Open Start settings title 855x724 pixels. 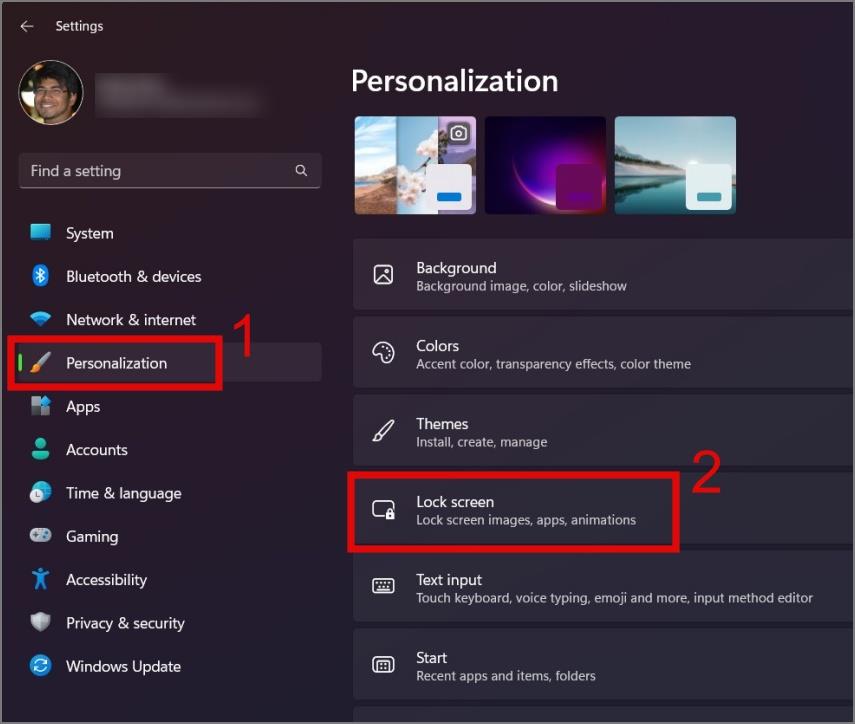[x=431, y=657]
